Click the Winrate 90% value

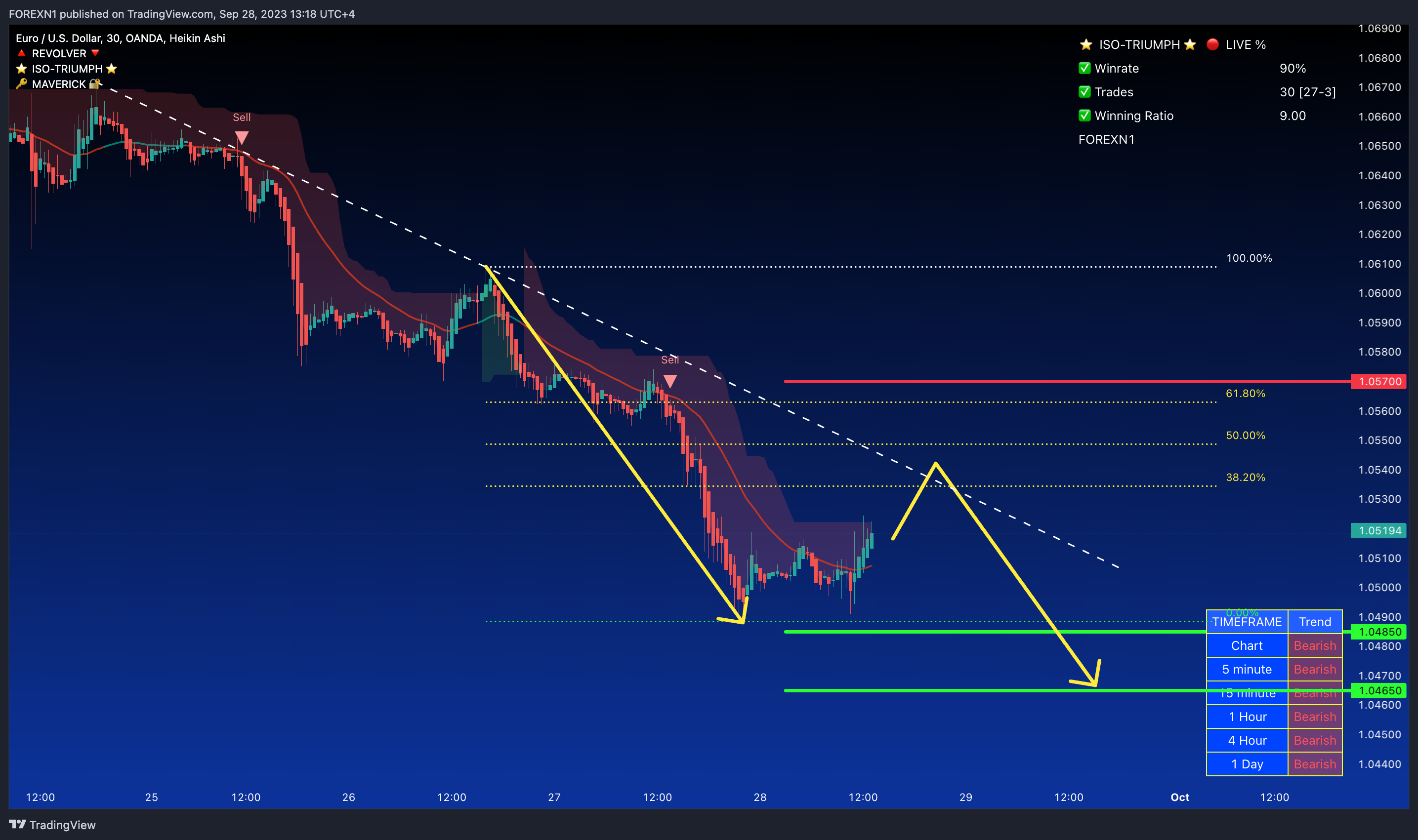coord(1293,68)
